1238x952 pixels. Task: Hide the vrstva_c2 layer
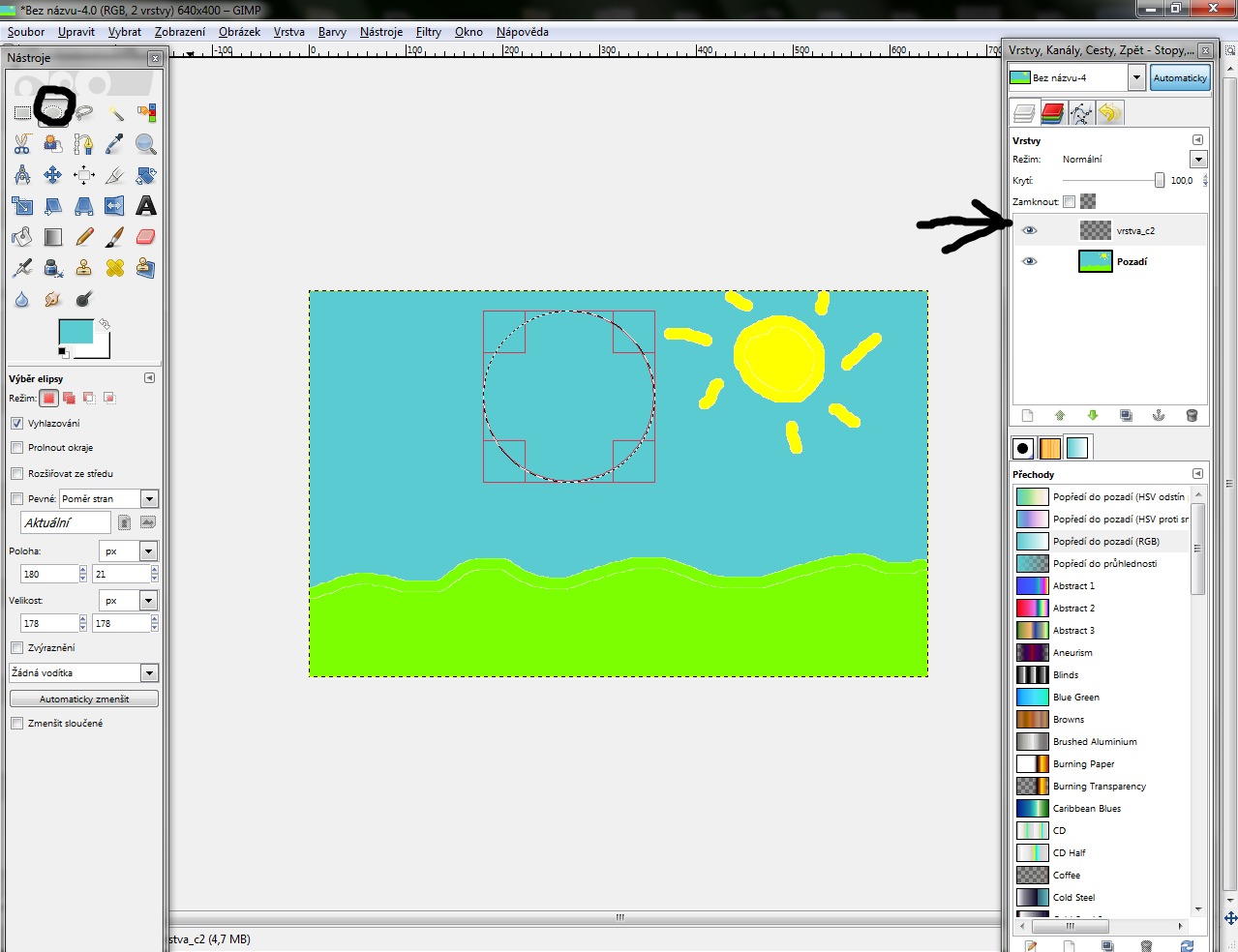1030,230
